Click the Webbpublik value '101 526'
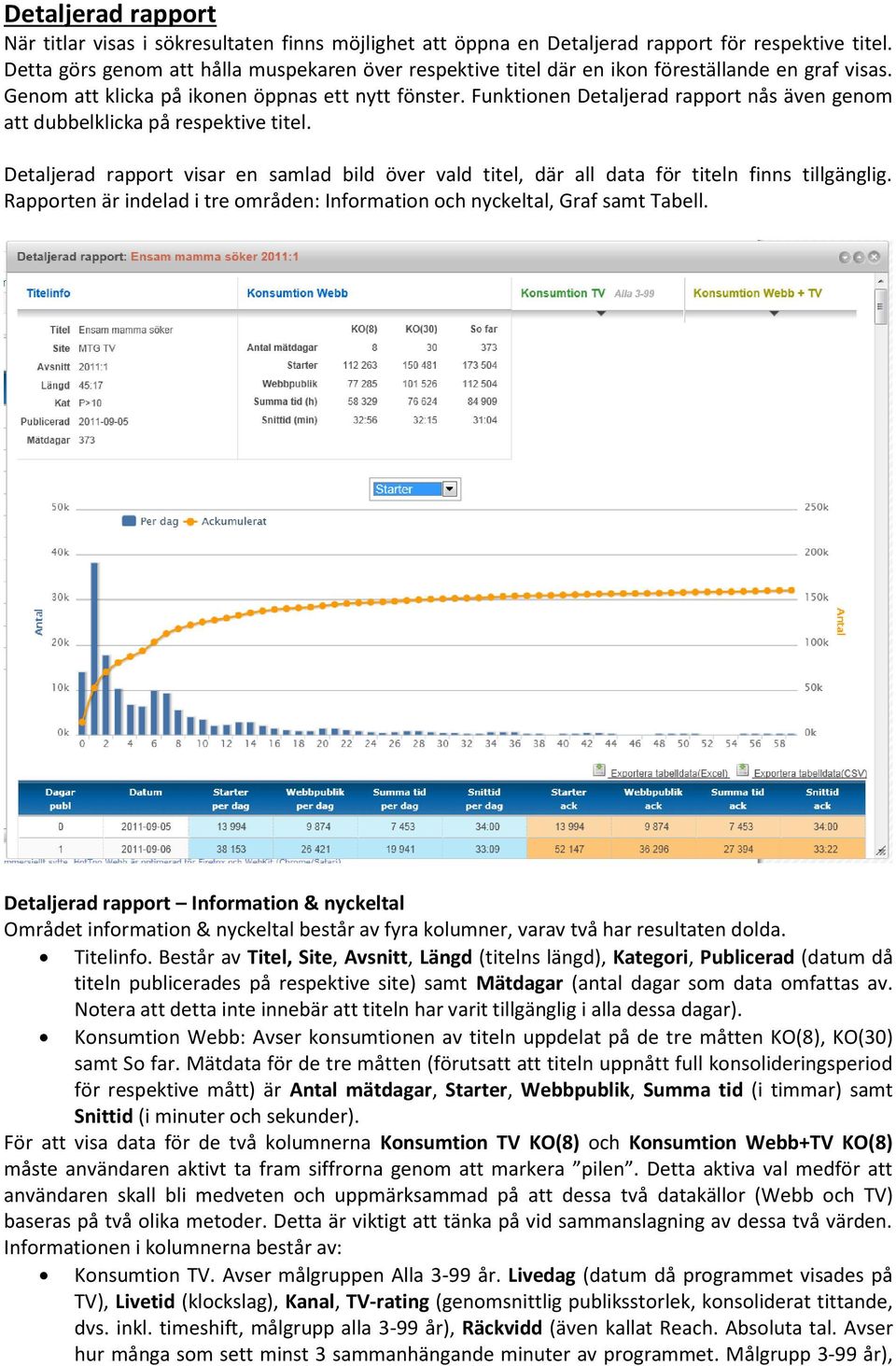This screenshot has height=1366, width=896. point(420,384)
